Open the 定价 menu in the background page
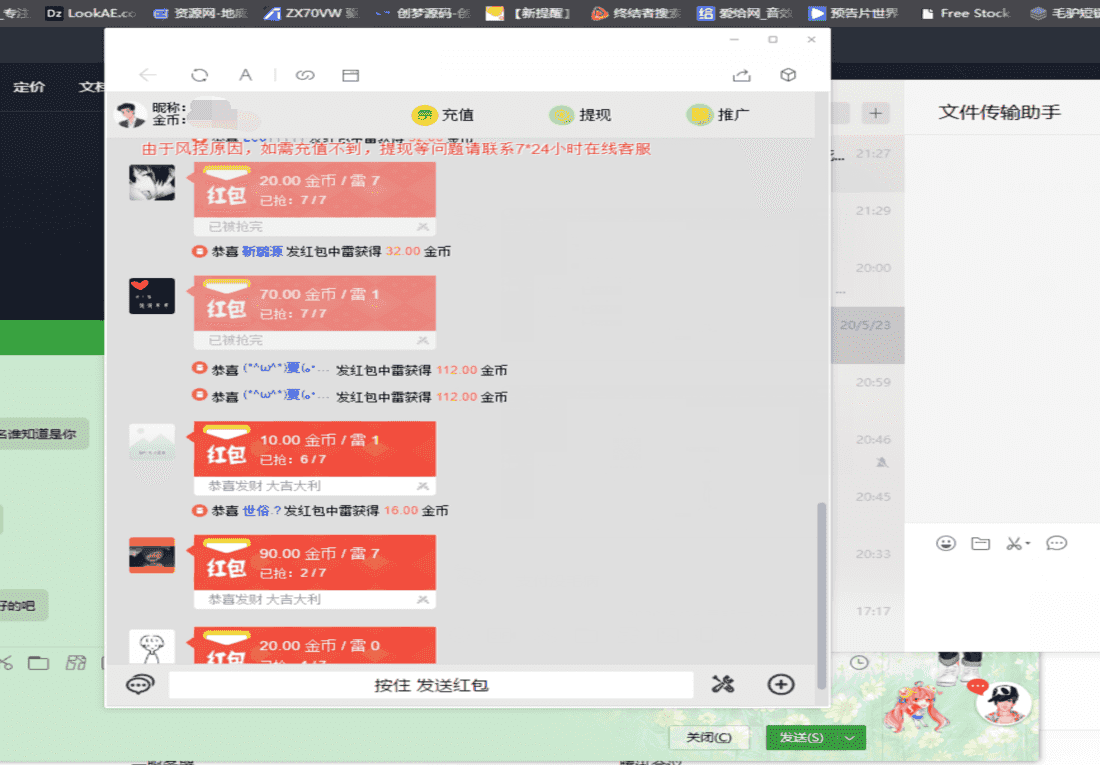Screen dimensions: 1100x765 [x=29, y=87]
